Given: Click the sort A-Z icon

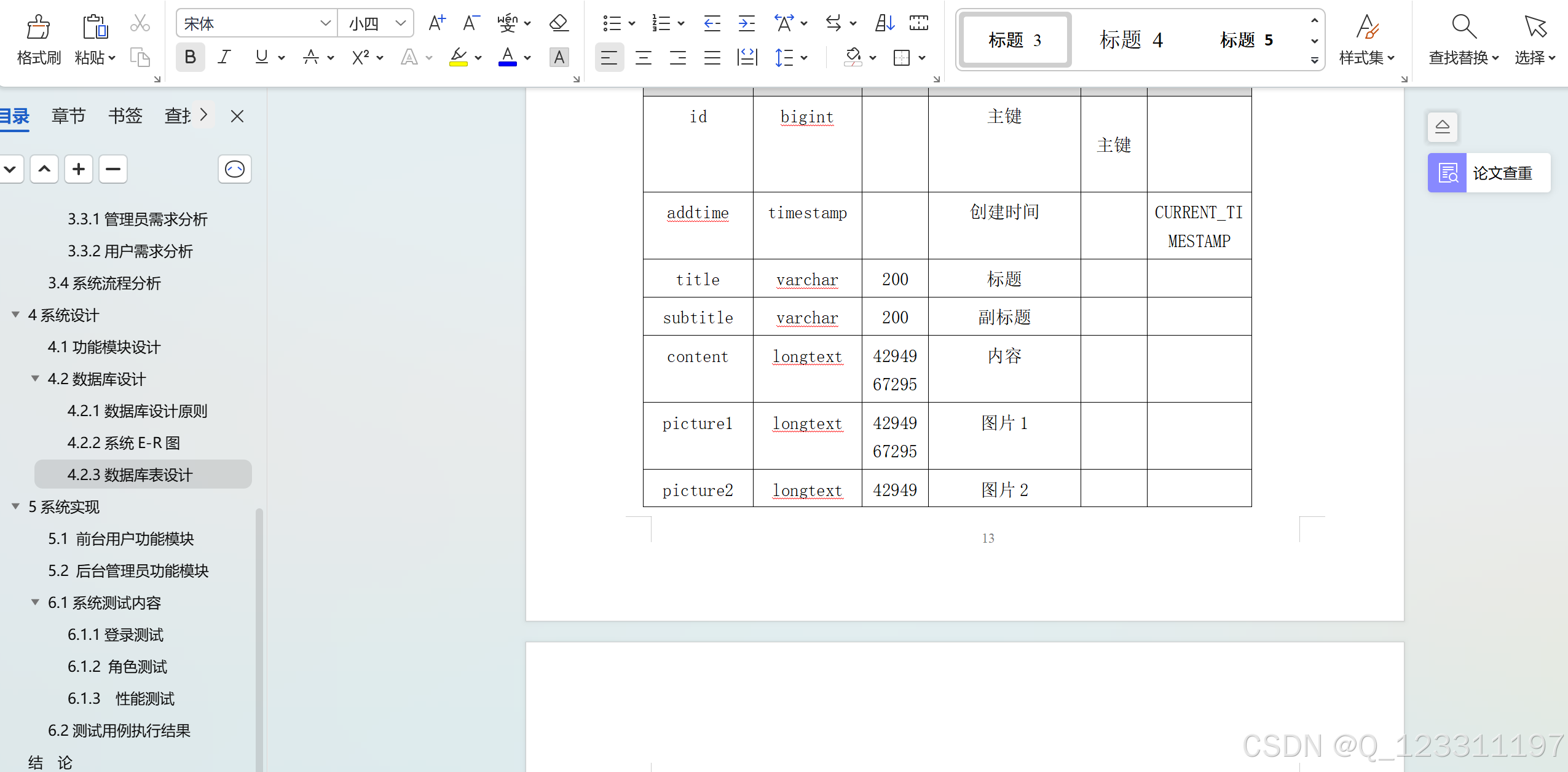Looking at the screenshot, I should (885, 23).
